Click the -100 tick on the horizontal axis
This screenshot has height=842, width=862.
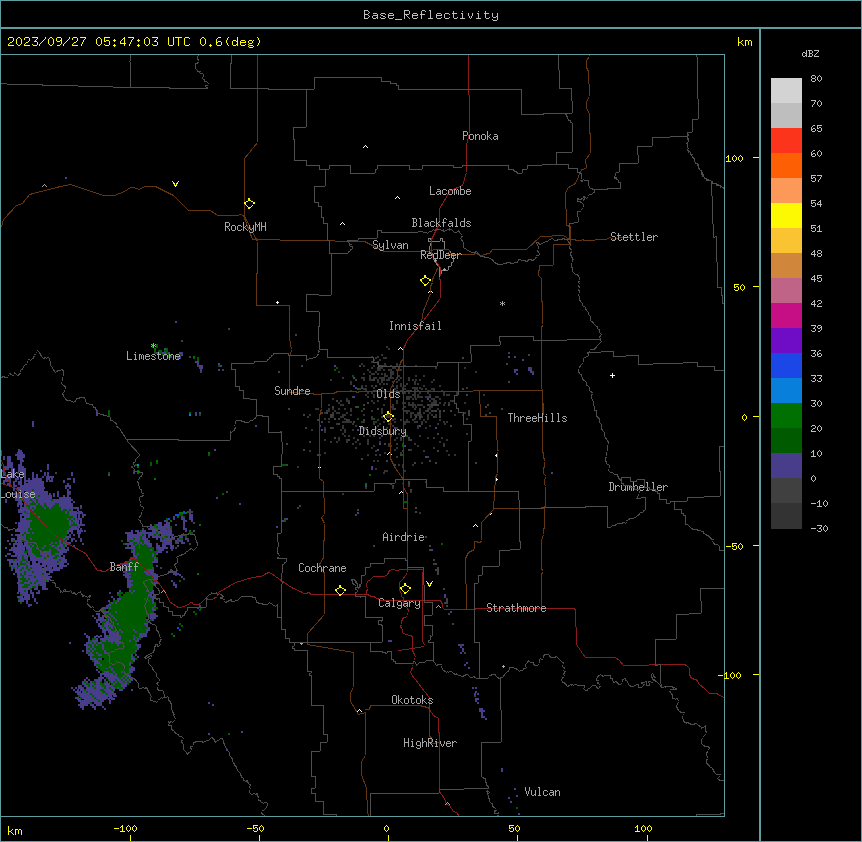[125, 829]
